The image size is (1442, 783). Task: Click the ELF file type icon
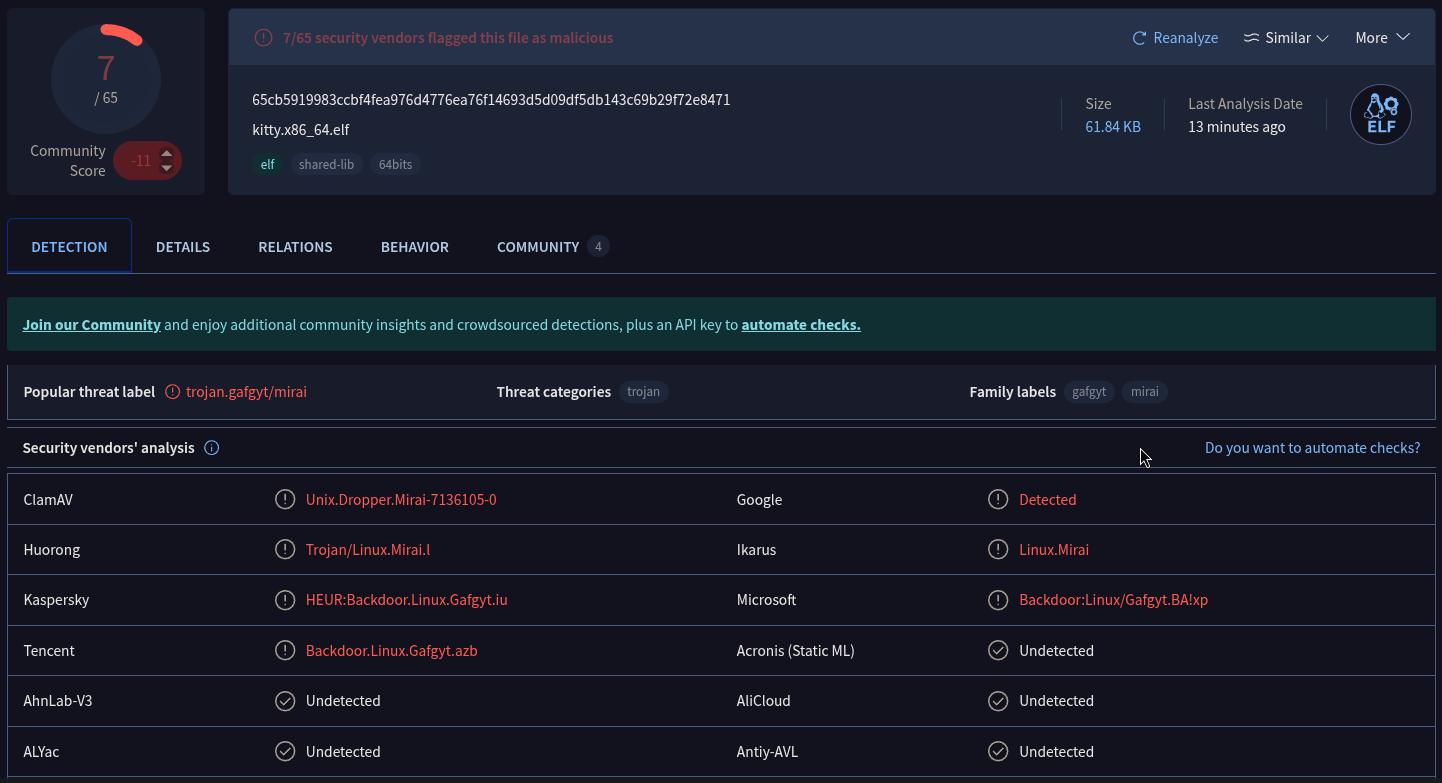point(1380,114)
